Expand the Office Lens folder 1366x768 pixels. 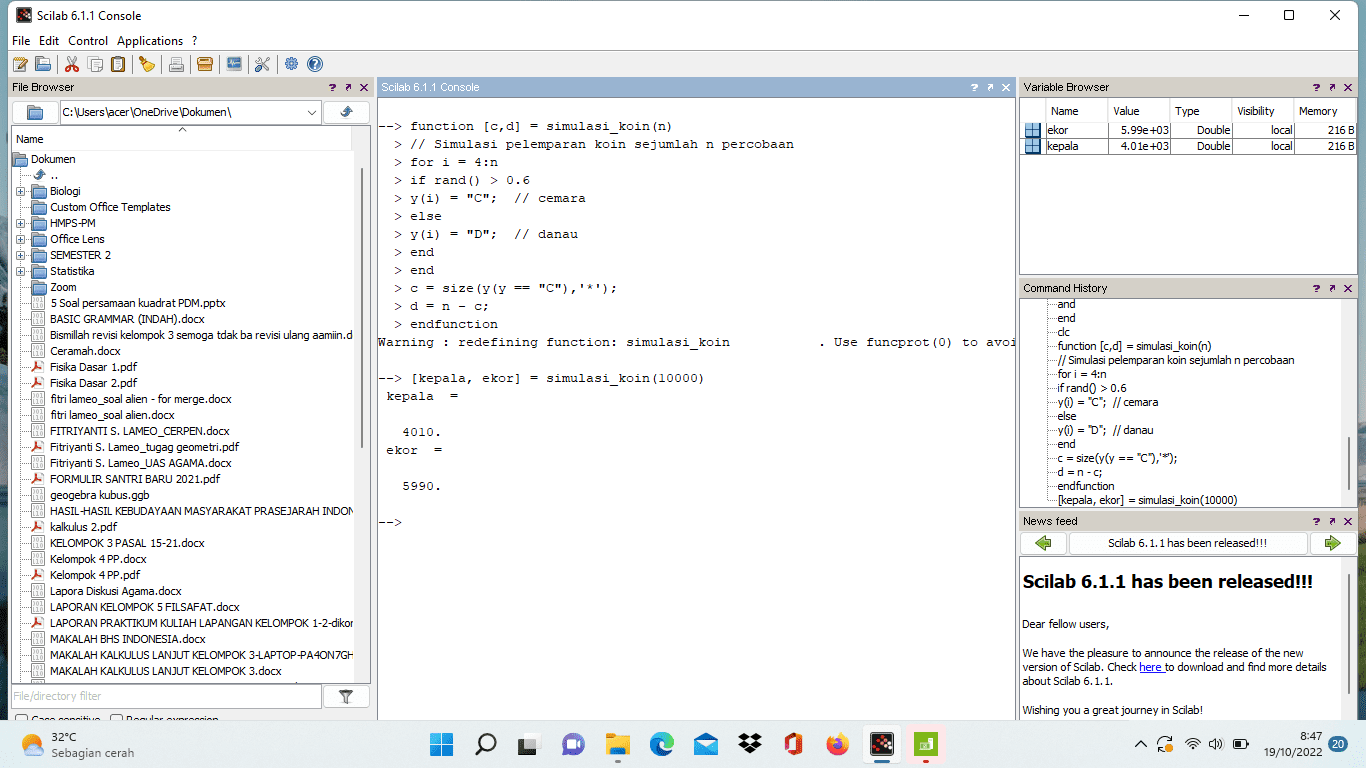pos(21,239)
